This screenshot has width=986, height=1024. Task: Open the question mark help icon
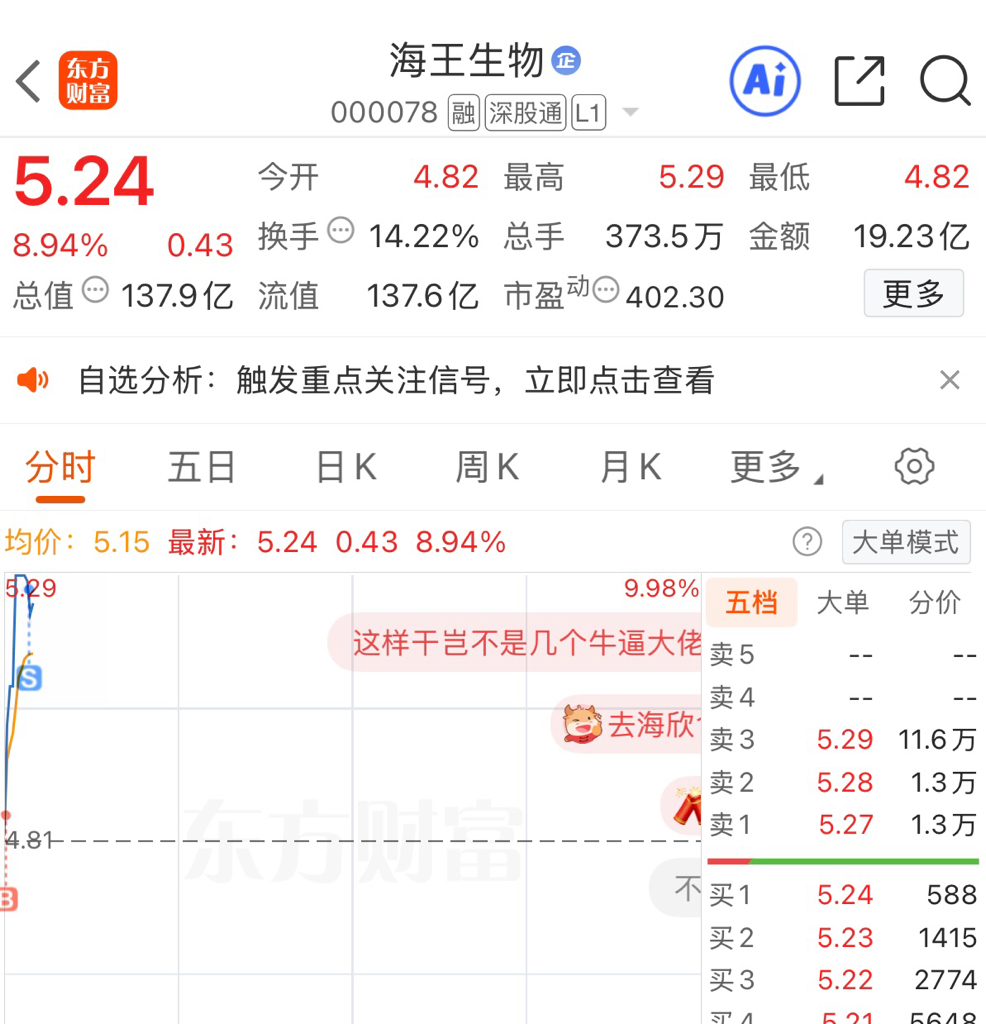807,541
